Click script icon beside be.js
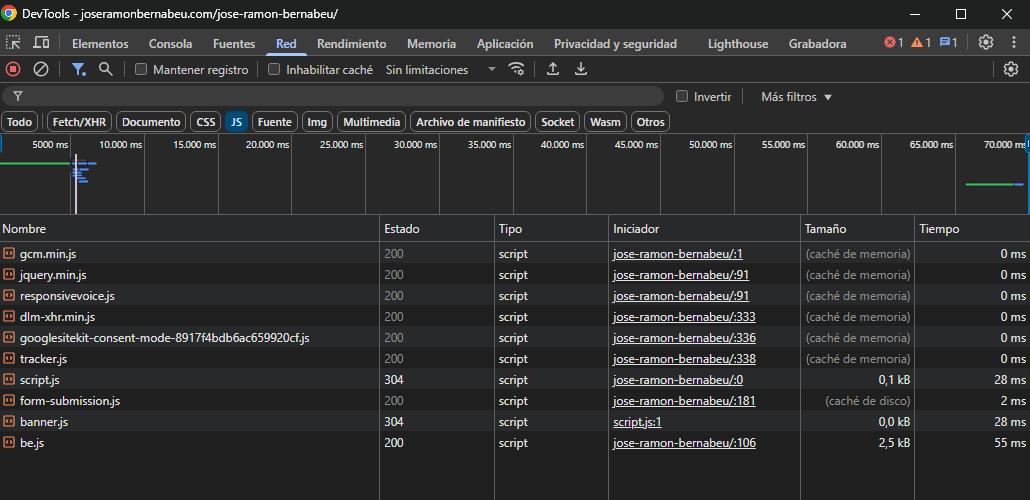 9,443
